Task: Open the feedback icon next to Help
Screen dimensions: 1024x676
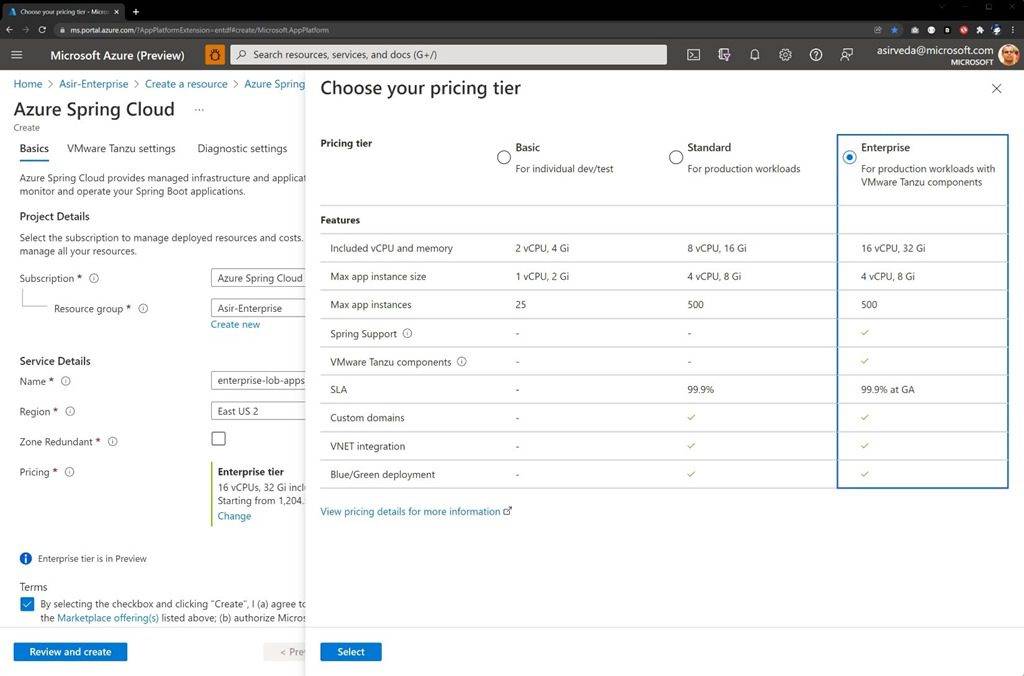Action: (847, 55)
